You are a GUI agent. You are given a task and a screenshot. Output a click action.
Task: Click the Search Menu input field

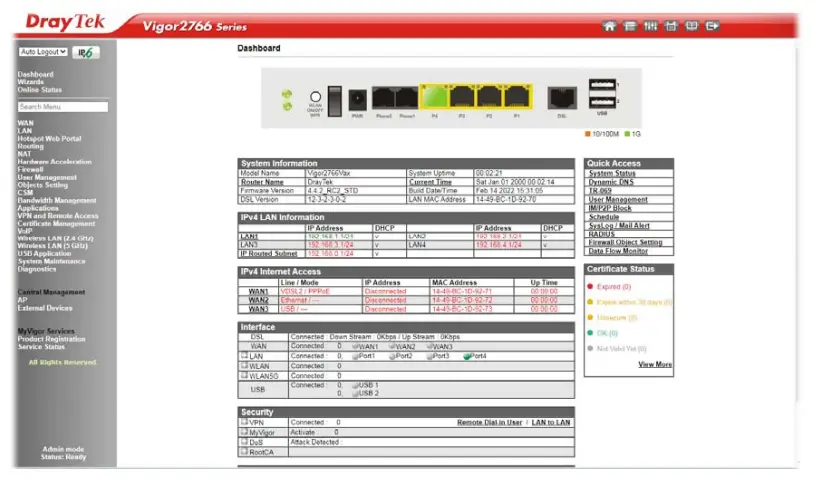(x=63, y=107)
